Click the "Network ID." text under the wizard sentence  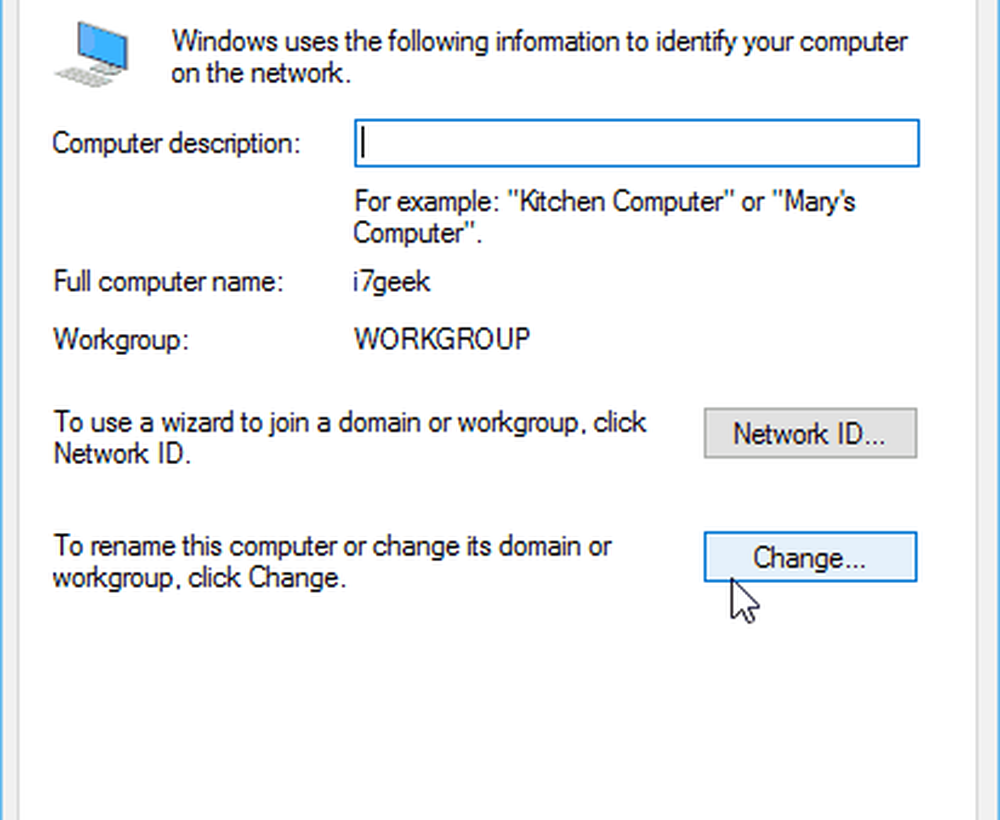pos(120,453)
